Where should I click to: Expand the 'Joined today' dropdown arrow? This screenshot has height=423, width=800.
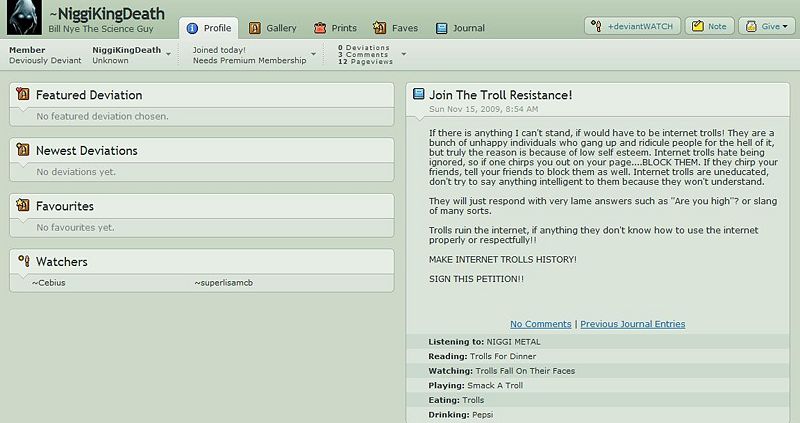point(314,53)
